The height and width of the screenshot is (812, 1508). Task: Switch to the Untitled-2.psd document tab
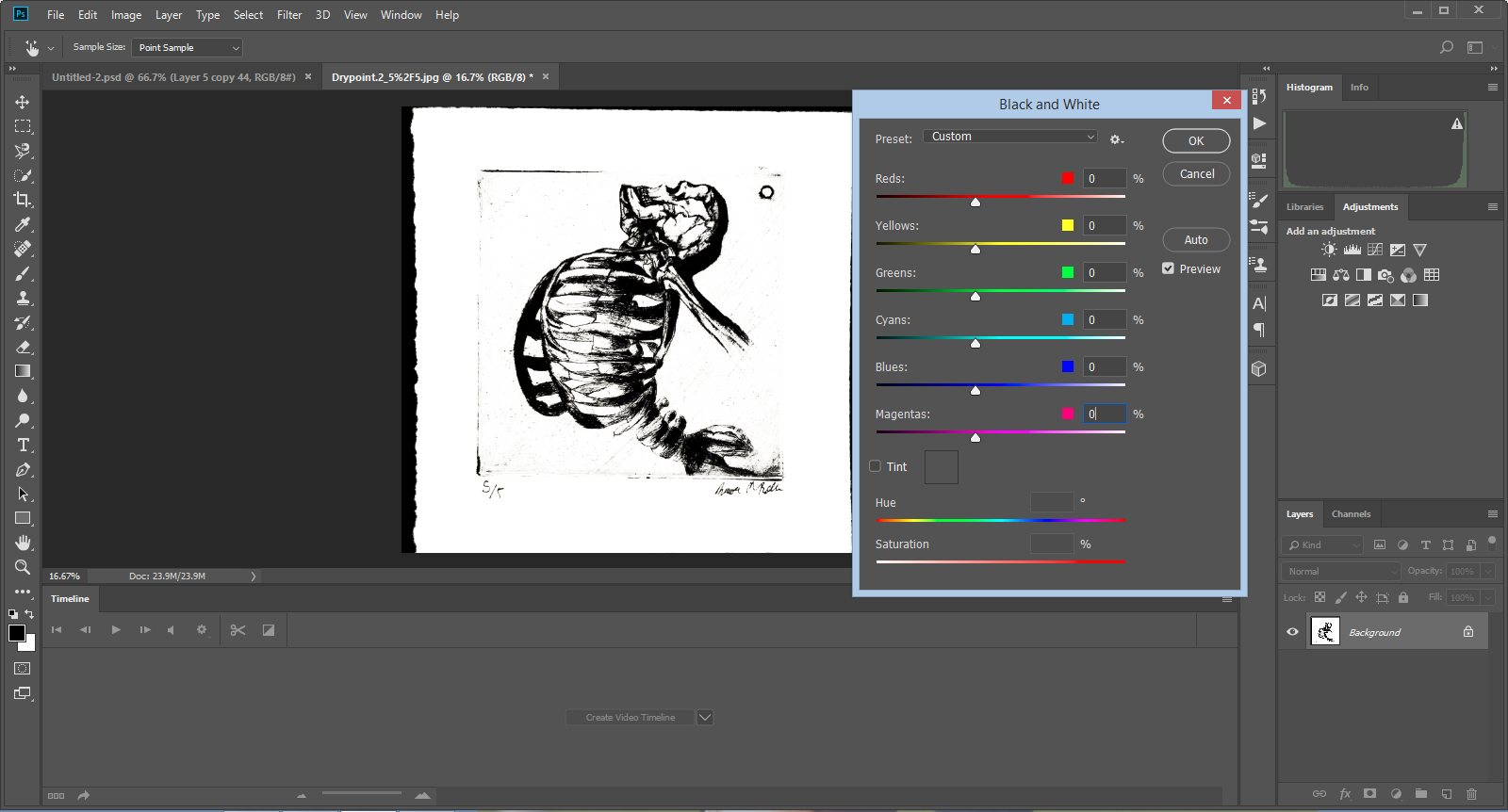[x=173, y=77]
